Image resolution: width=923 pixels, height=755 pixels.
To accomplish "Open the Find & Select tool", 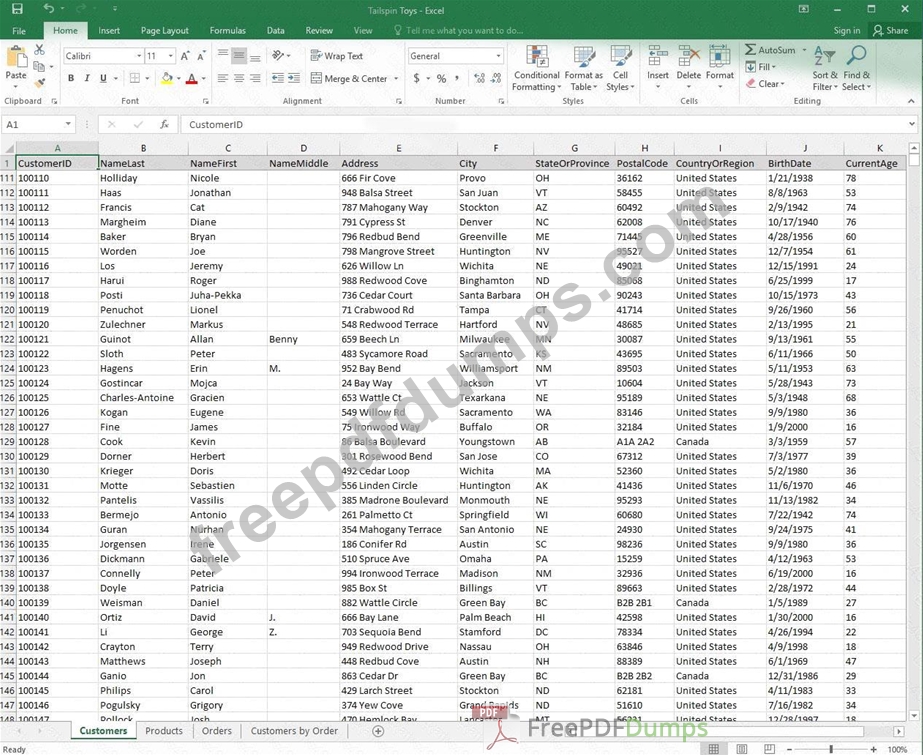I will tap(856, 68).
